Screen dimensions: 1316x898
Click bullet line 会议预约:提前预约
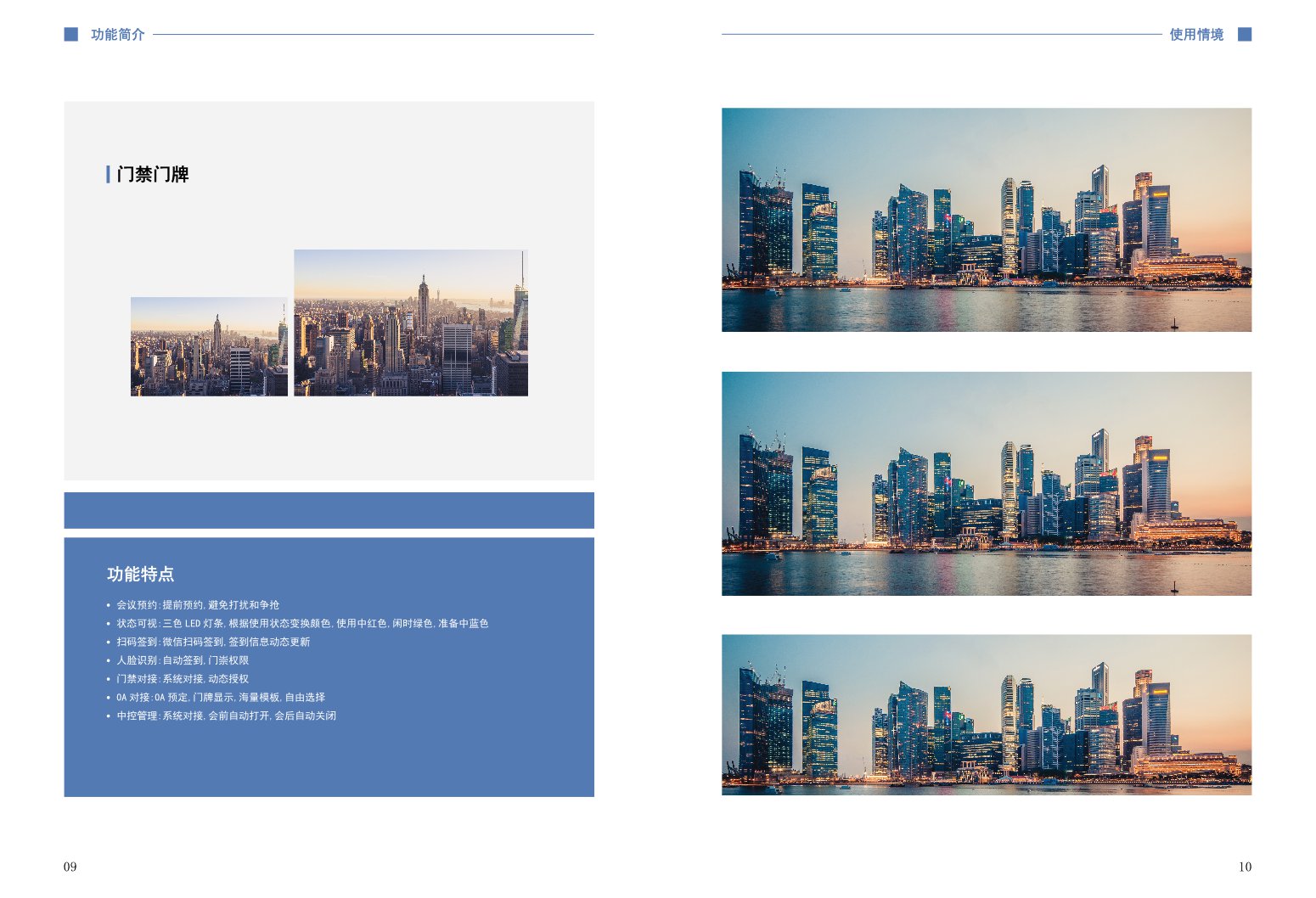198,605
